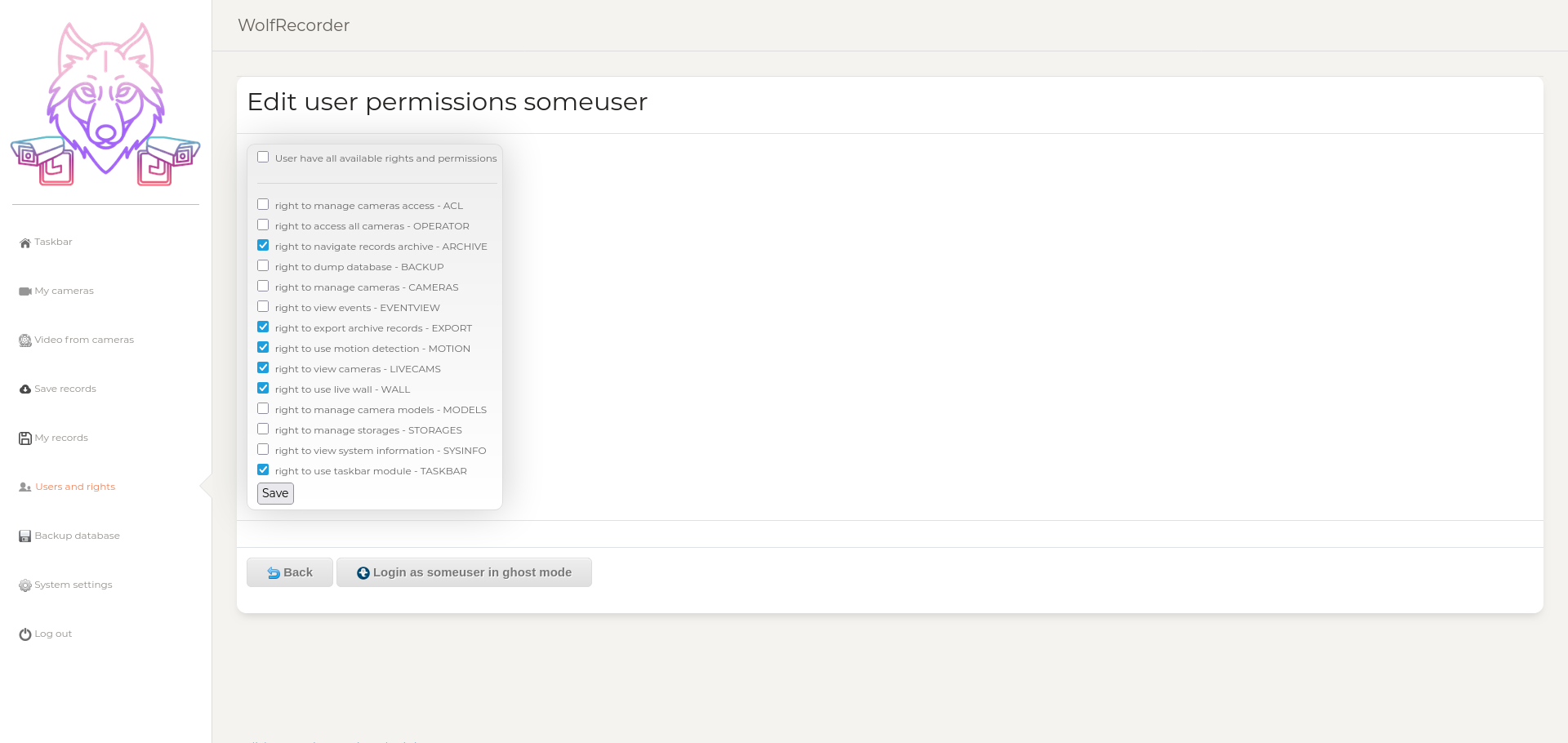This screenshot has height=743, width=1568.
Task: Login as someuser in ghost mode
Action: pos(464,572)
